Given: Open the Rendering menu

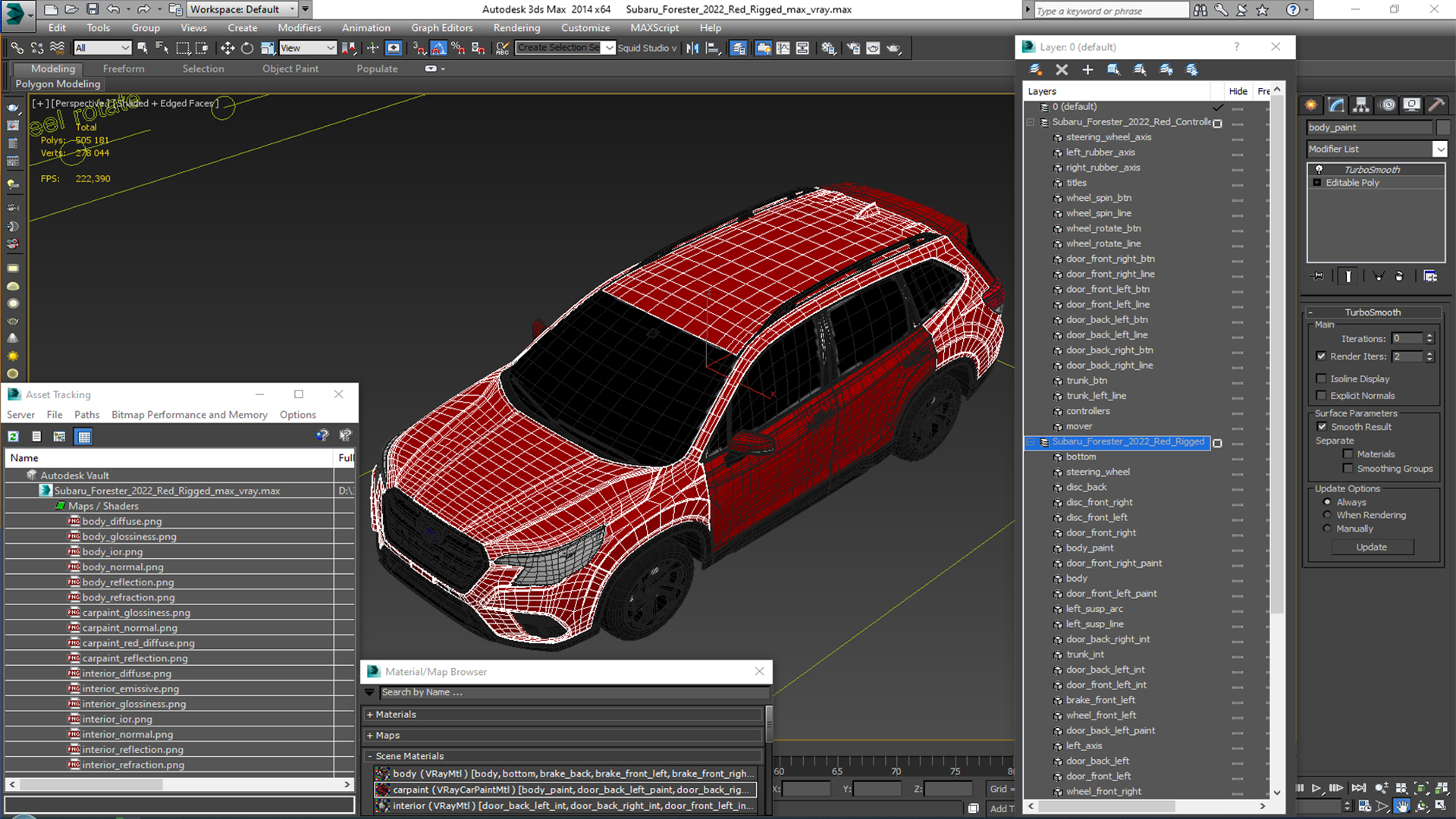Looking at the screenshot, I should click(x=516, y=28).
